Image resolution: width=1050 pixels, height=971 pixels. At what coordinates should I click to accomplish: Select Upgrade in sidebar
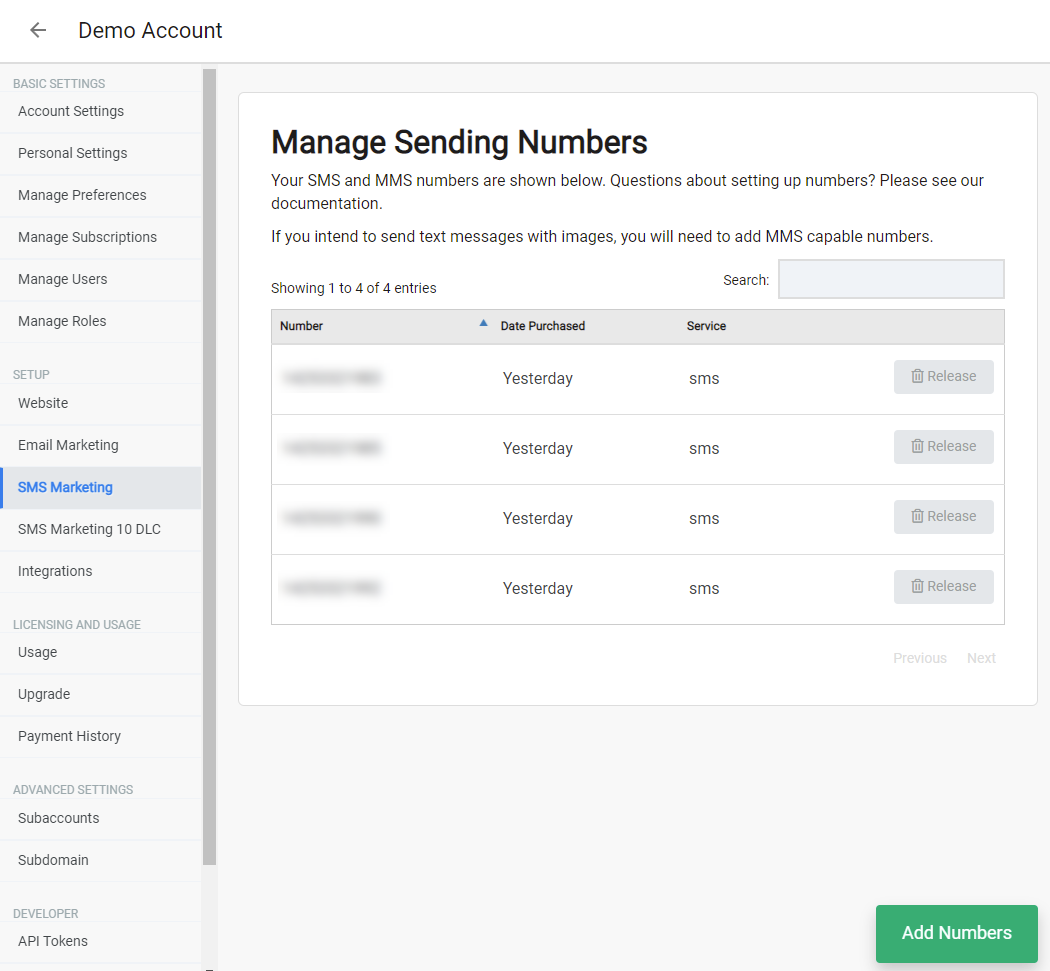tap(100, 694)
